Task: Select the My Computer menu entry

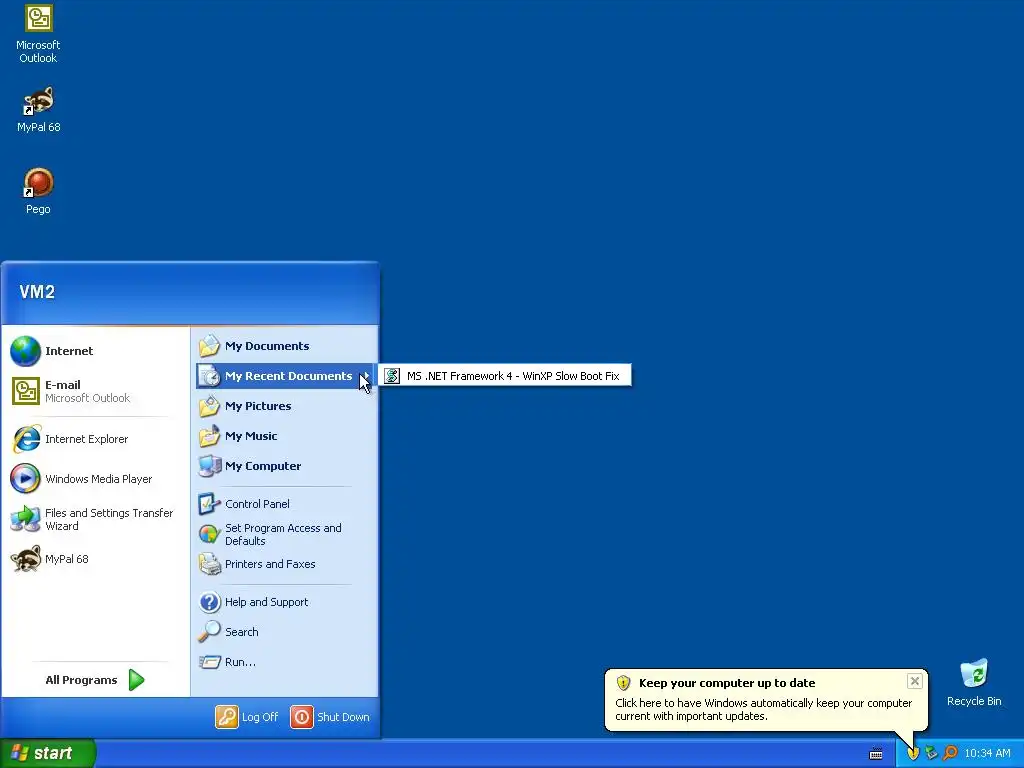Action: (285, 466)
